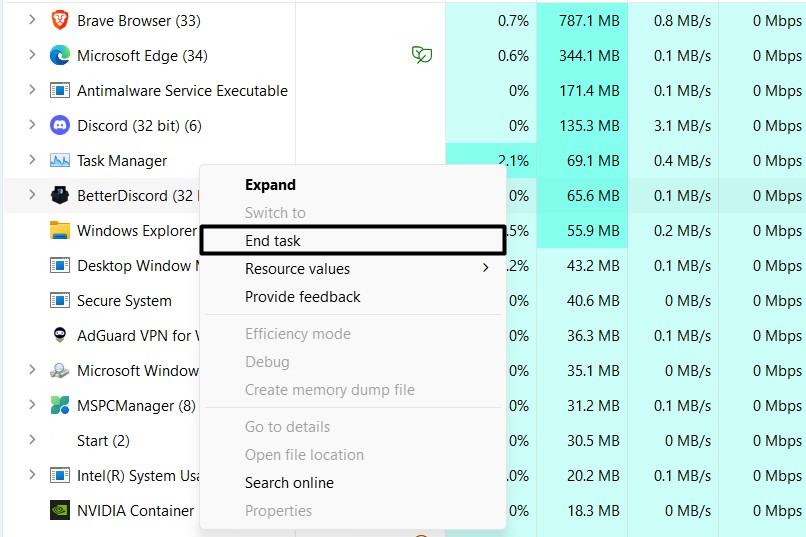
Task: Expand the Discord (32 bit) process group
Action: coord(32,126)
